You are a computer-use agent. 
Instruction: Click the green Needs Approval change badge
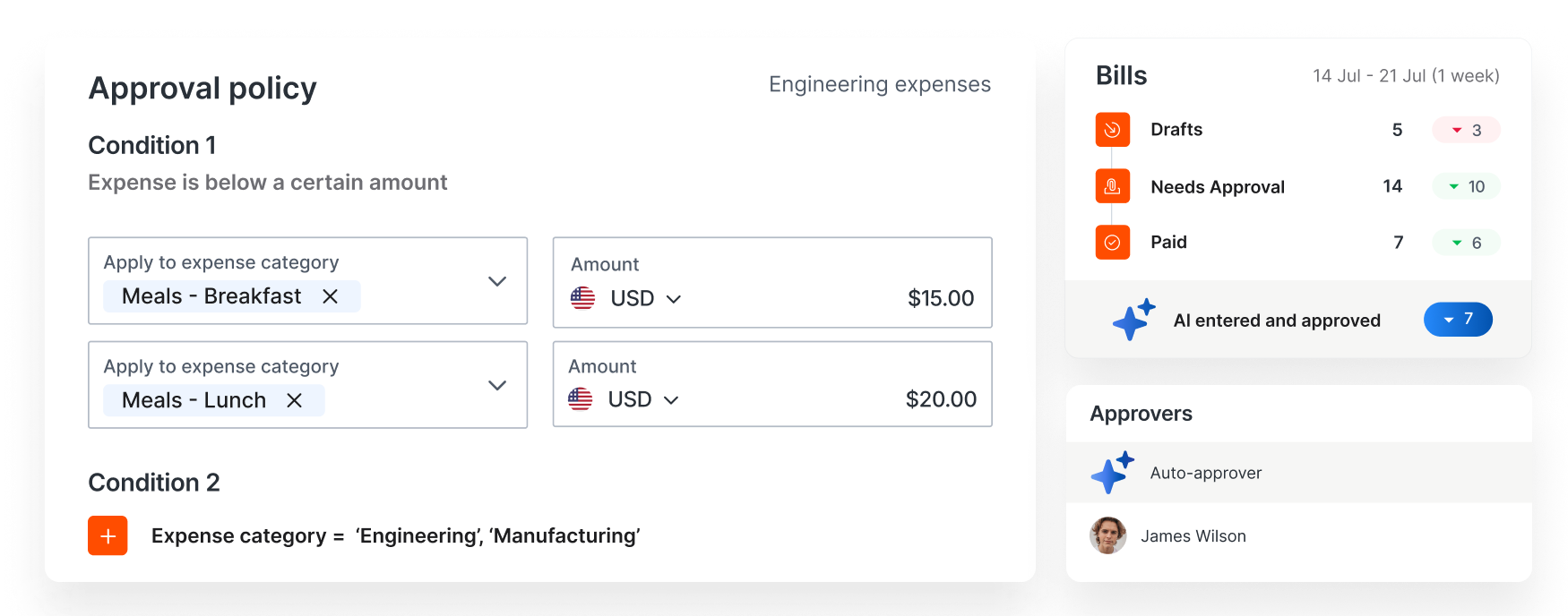(1466, 186)
